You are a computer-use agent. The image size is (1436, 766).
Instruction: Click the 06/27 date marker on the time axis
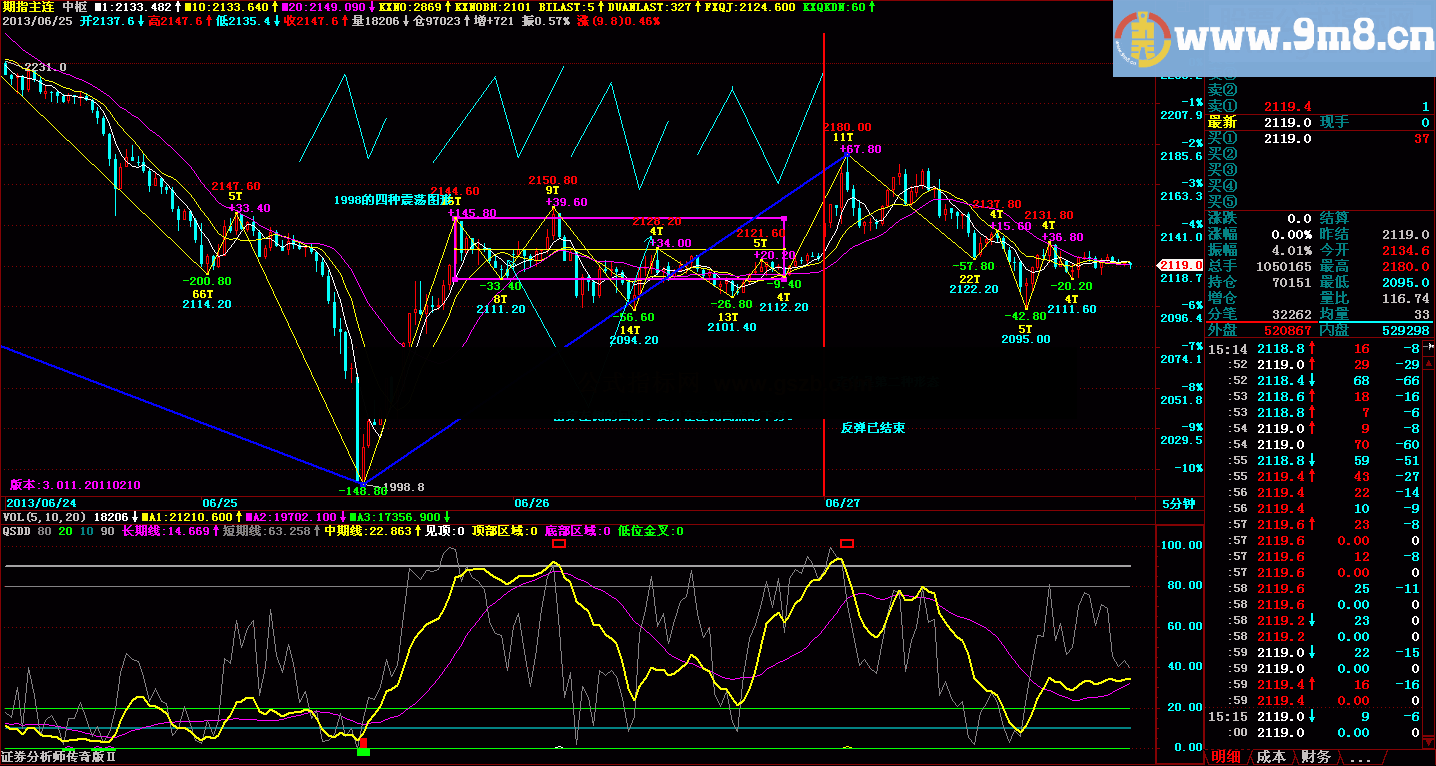click(x=842, y=502)
